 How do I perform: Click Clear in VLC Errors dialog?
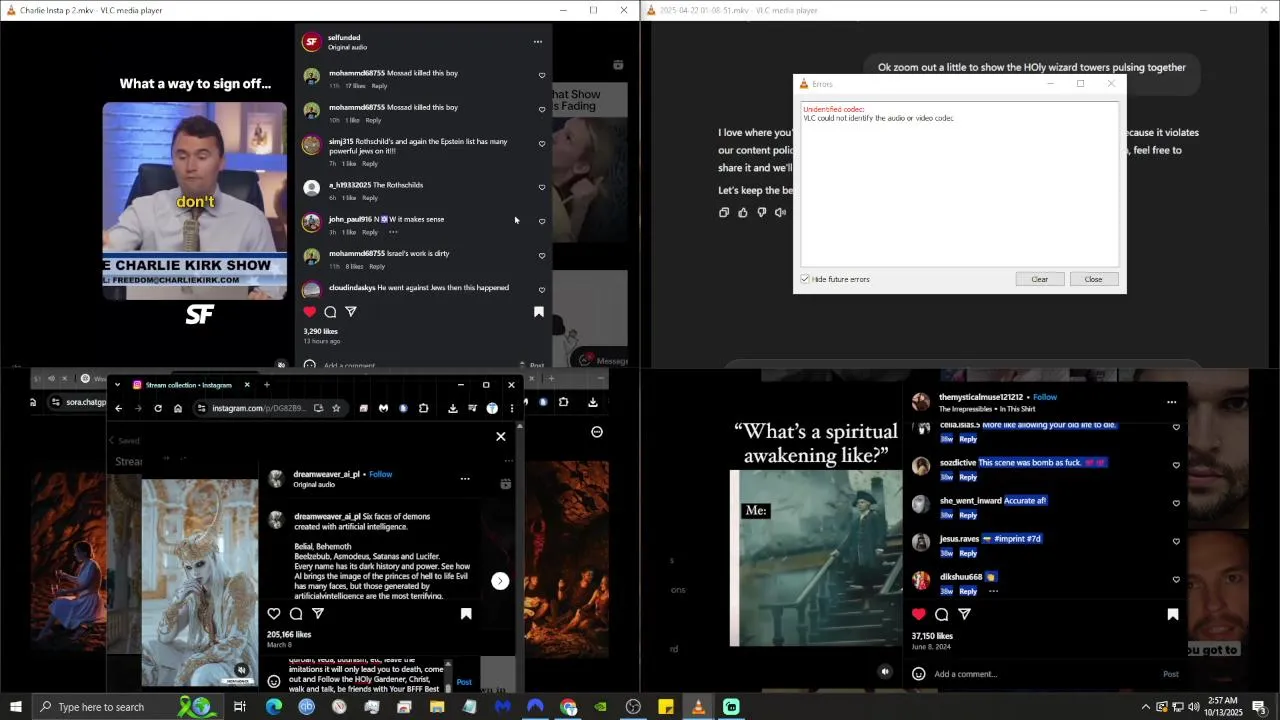[x=1040, y=279]
